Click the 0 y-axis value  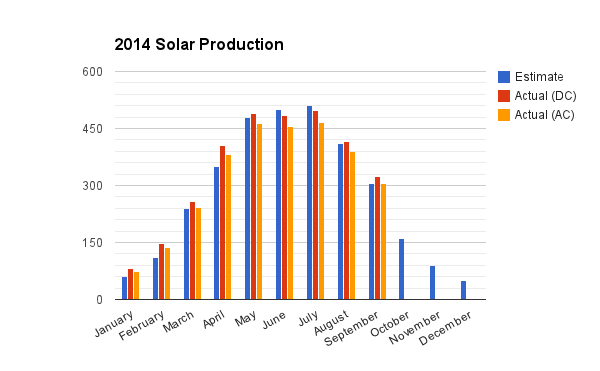coord(99,299)
